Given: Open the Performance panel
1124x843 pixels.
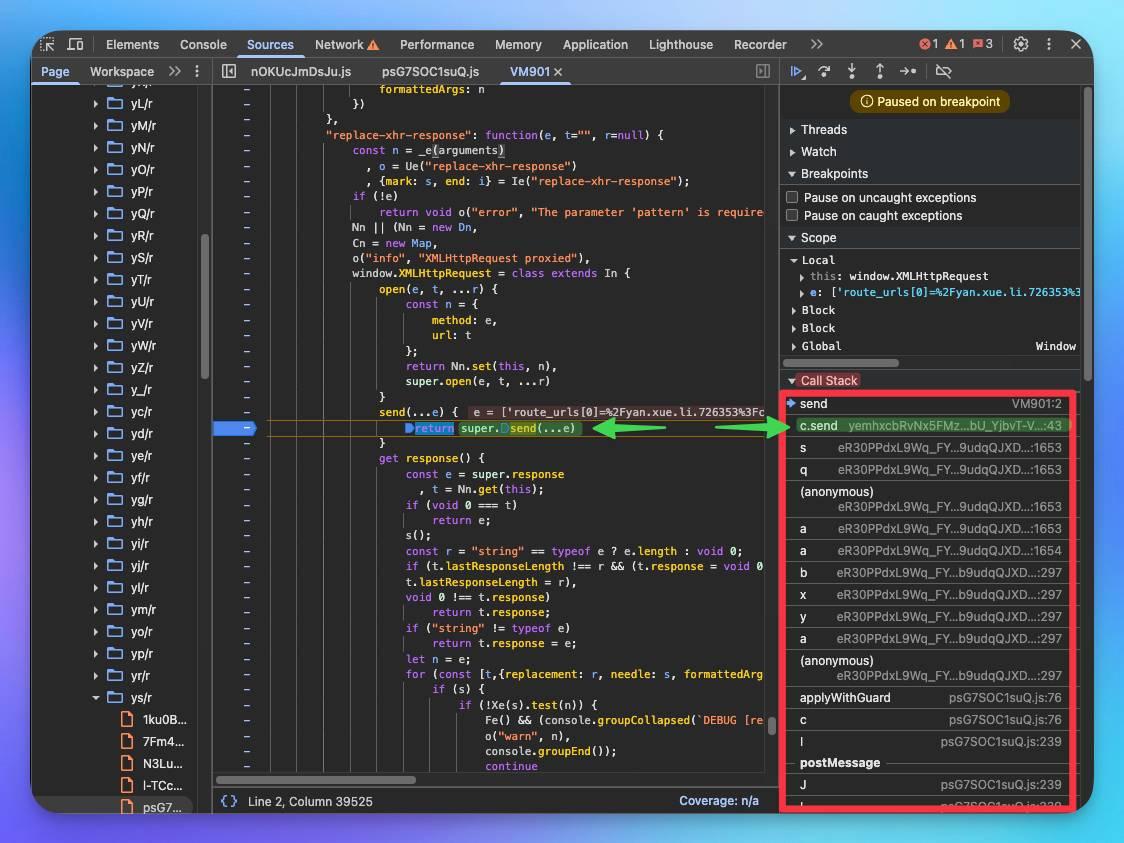Looking at the screenshot, I should tap(437, 44).
